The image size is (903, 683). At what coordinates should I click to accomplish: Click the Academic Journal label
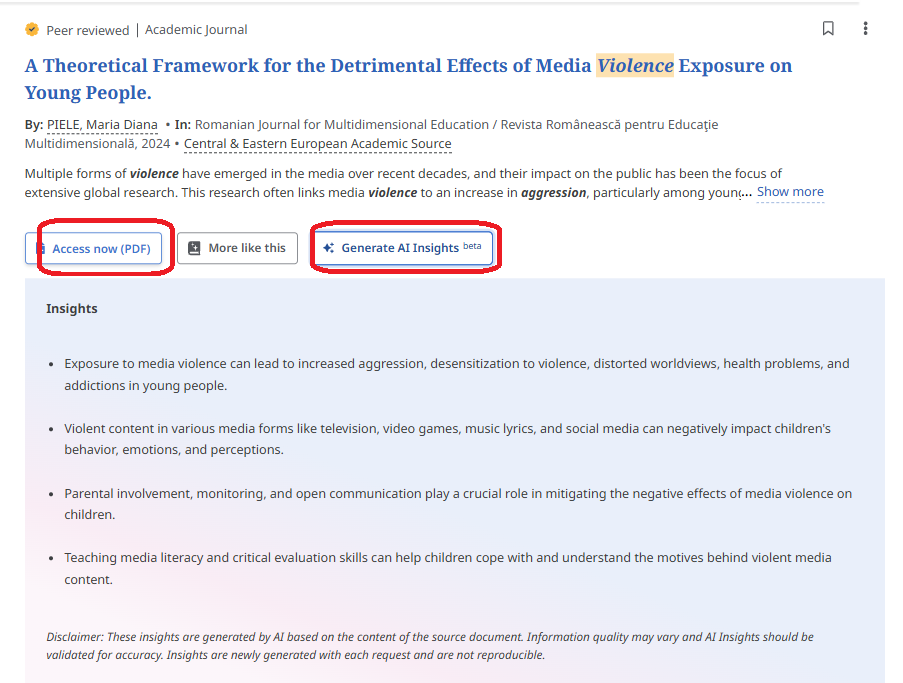click(196, 30)
